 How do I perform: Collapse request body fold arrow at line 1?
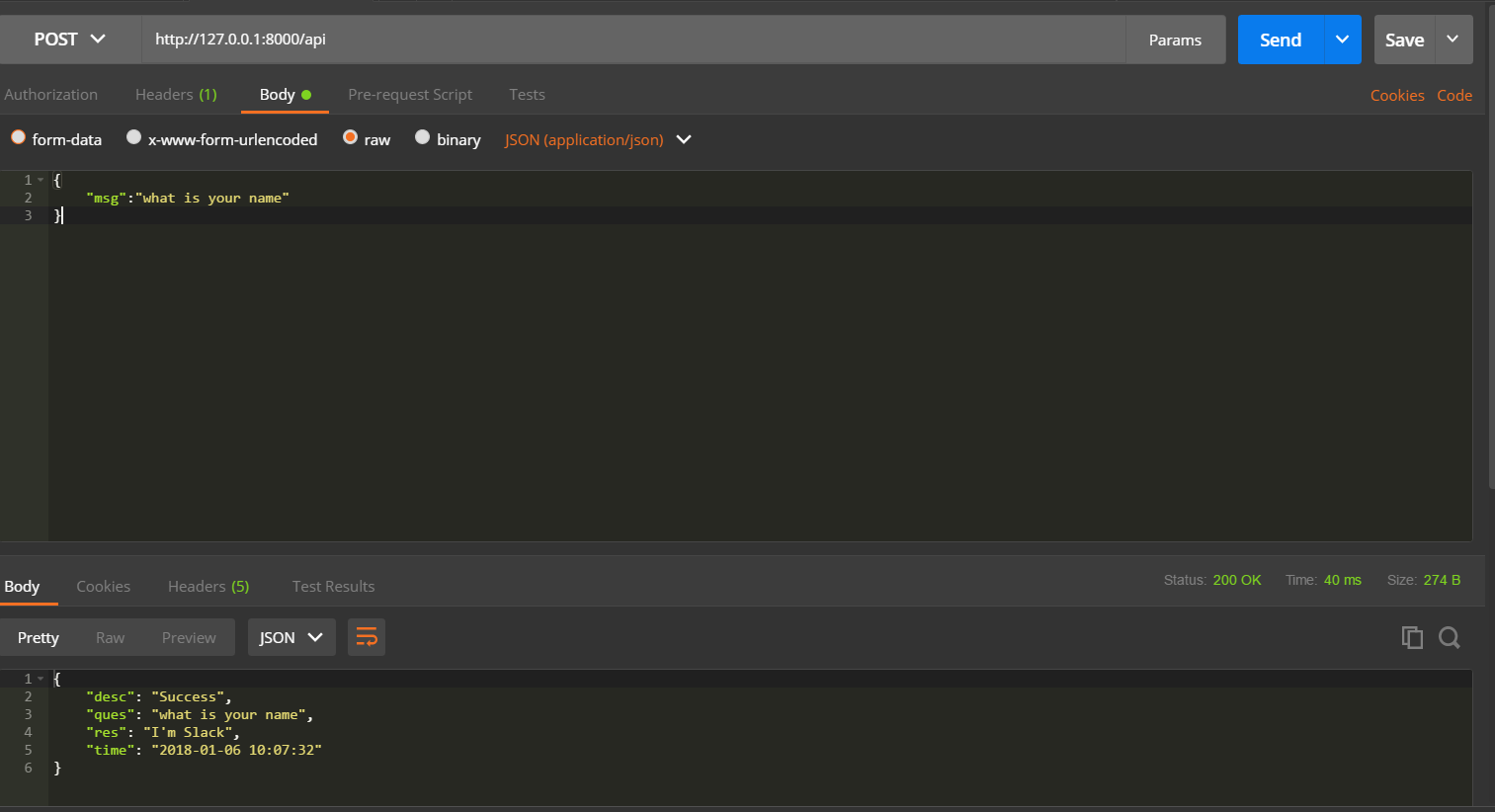41,180
